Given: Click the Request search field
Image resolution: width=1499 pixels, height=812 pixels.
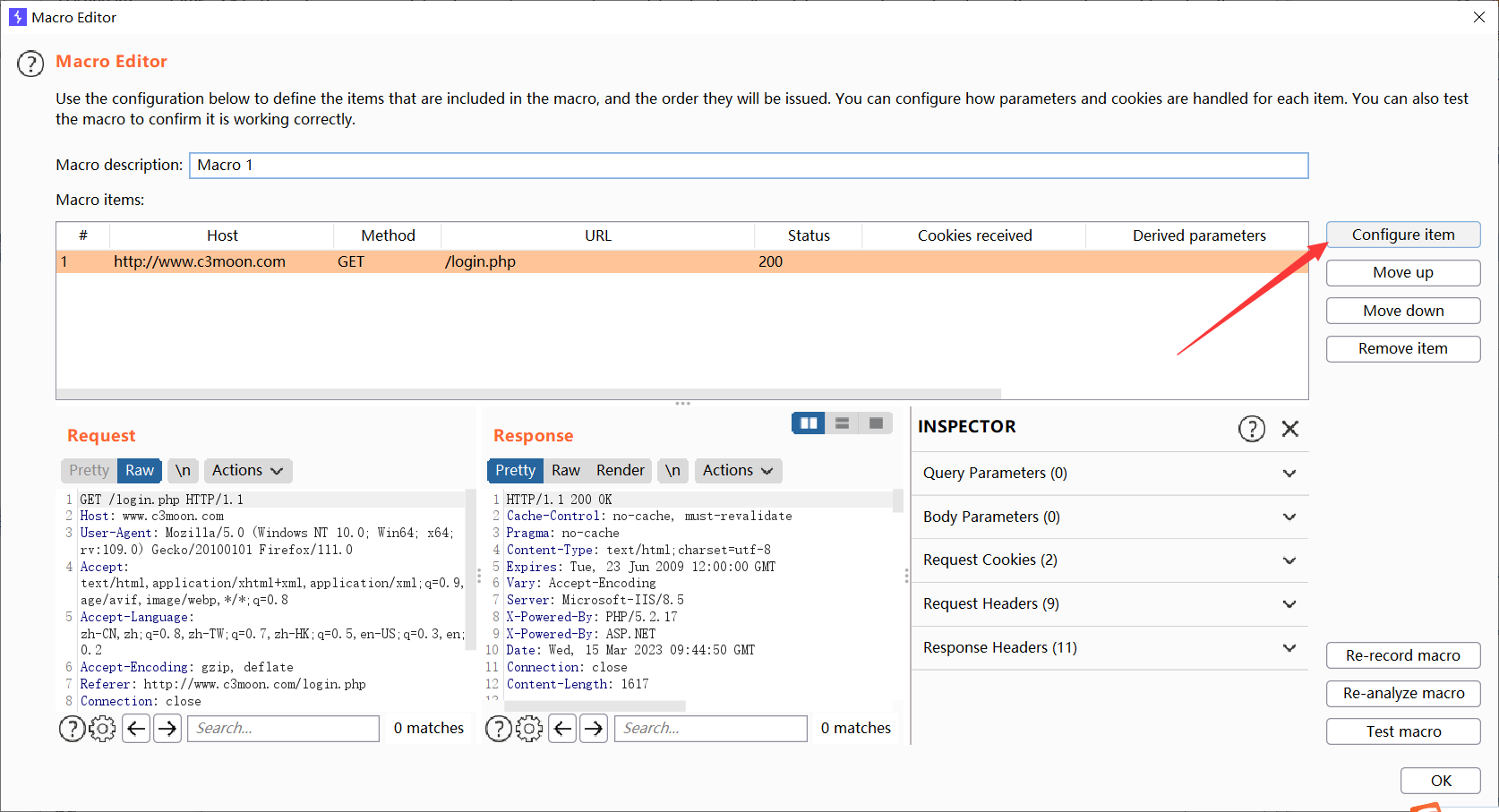Looking at the screenshot, I should click(283, 729).
